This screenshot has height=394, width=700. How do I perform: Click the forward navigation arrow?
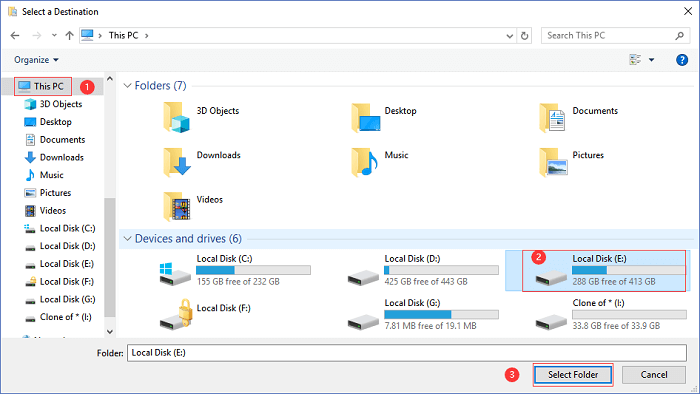[x=37, y=36]
